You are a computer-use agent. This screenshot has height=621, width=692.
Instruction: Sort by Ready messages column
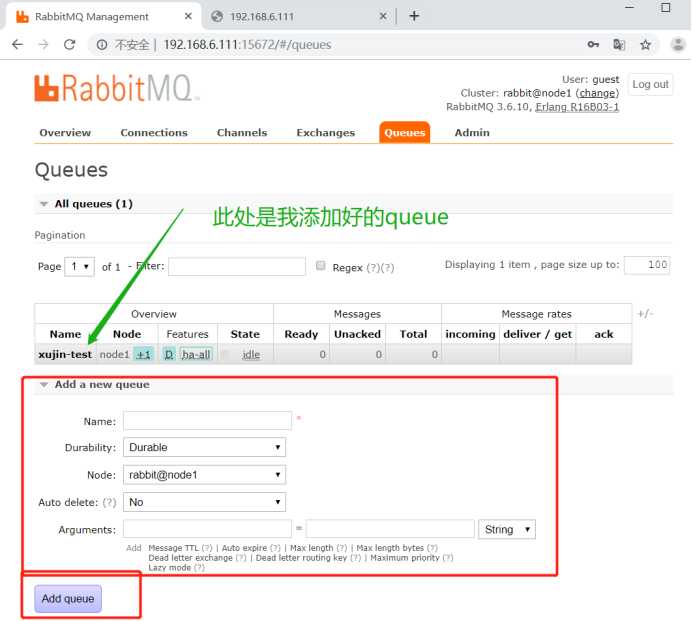pos(301,334)
